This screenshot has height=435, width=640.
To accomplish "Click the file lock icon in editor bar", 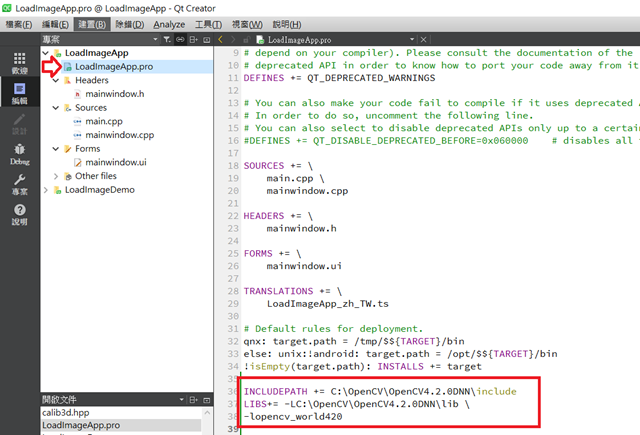I will [x=246, y=40].
